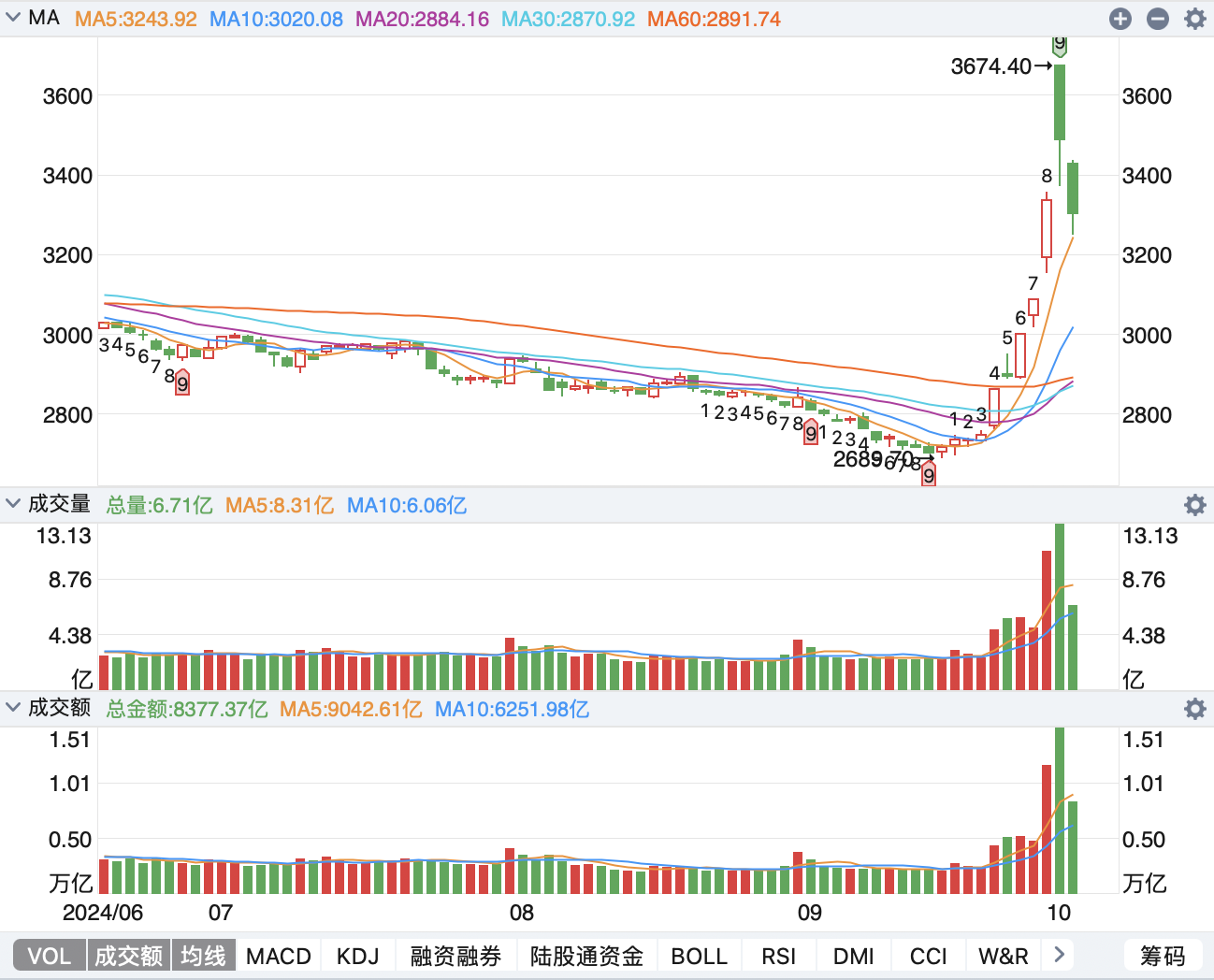Switch to the MACD indicator tab
Image resolution: width=1214 pixels, height=980 pixels.
pos(278,956)
